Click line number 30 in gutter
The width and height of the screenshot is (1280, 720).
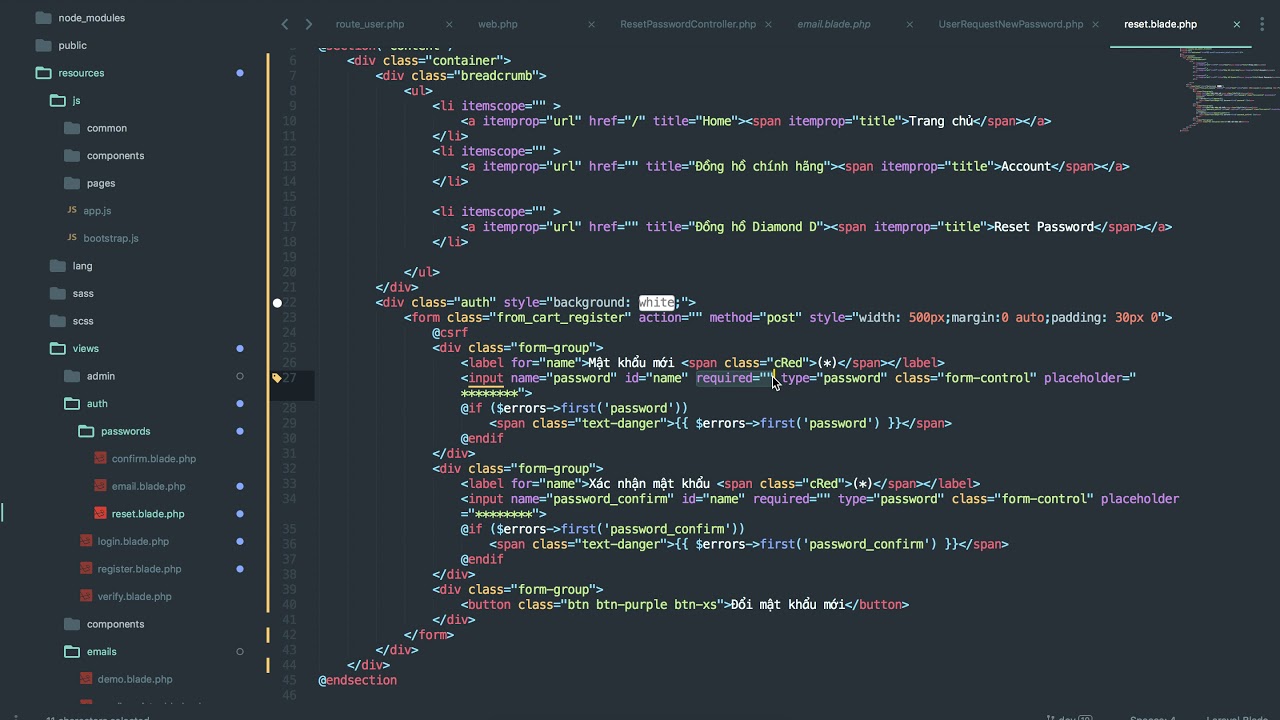pyautogui.click(x=289, y=438)
